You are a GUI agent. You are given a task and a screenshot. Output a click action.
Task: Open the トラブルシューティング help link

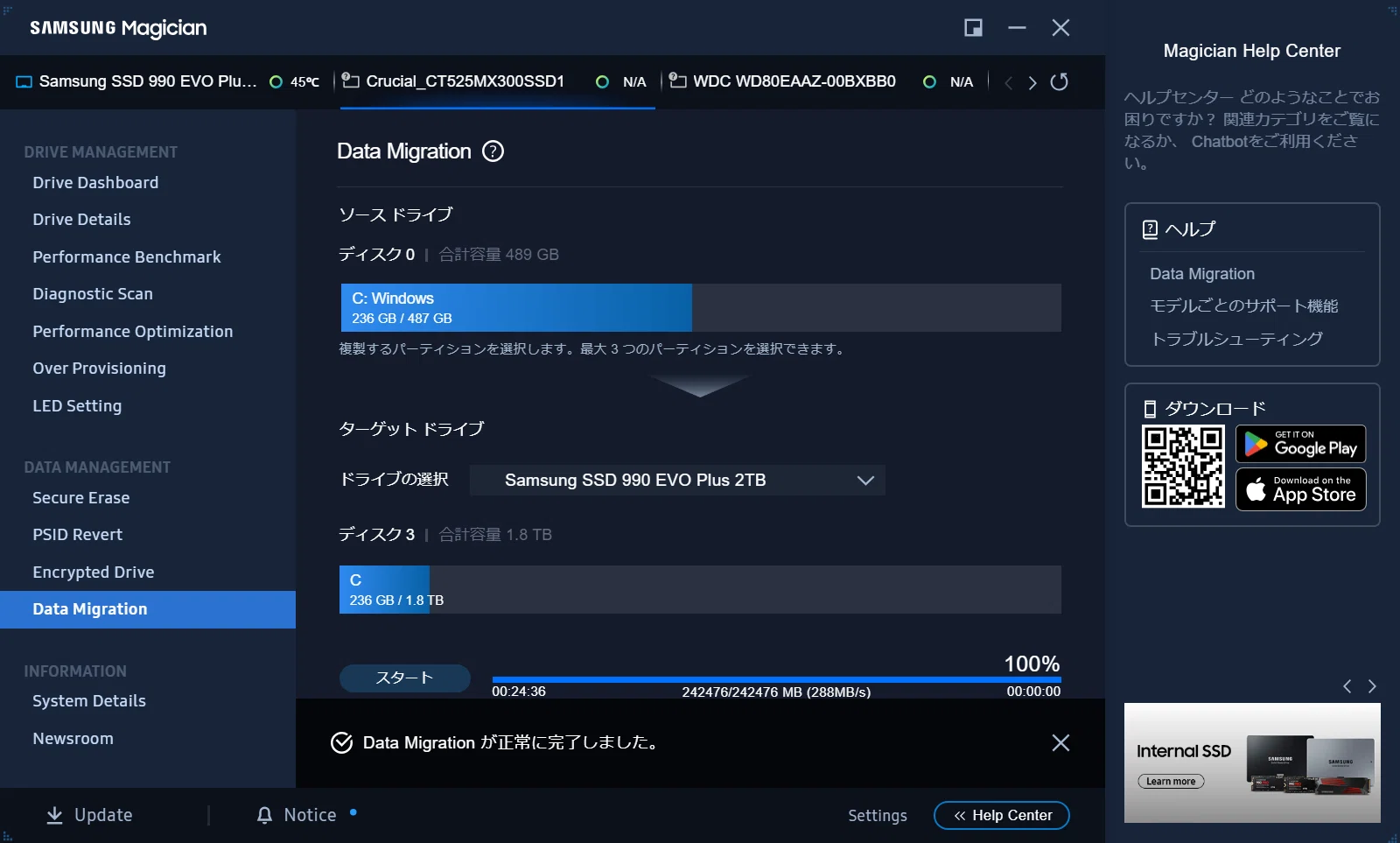pyautogui.click(x=1236, y=339)
